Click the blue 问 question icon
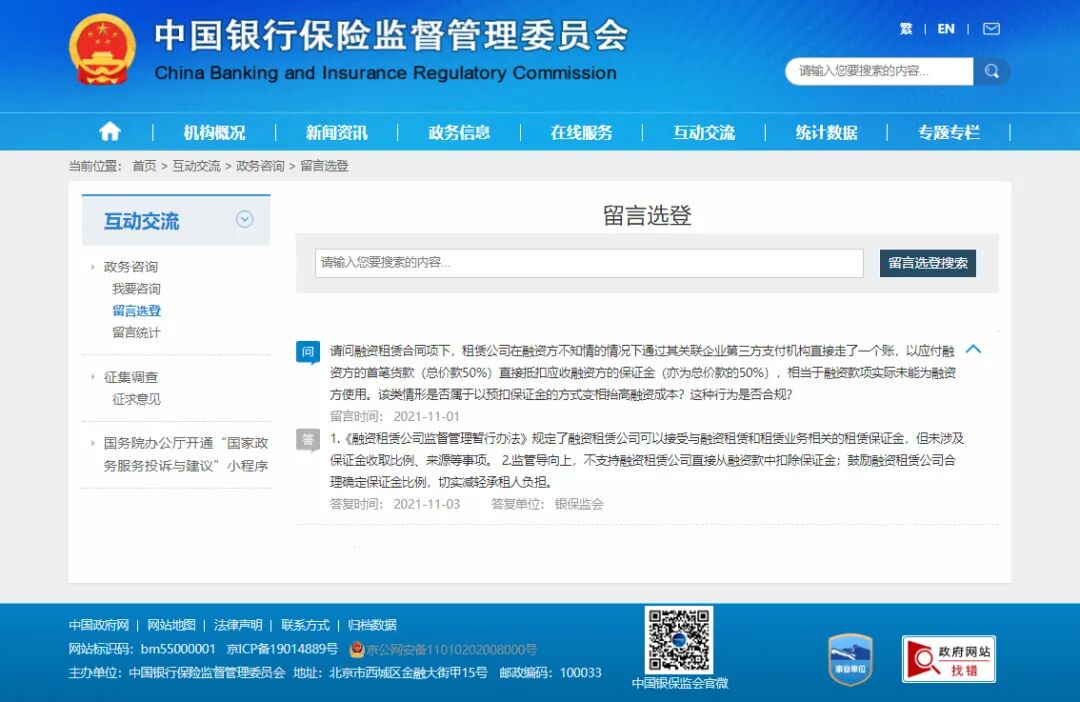 click(x=307, y=352)
